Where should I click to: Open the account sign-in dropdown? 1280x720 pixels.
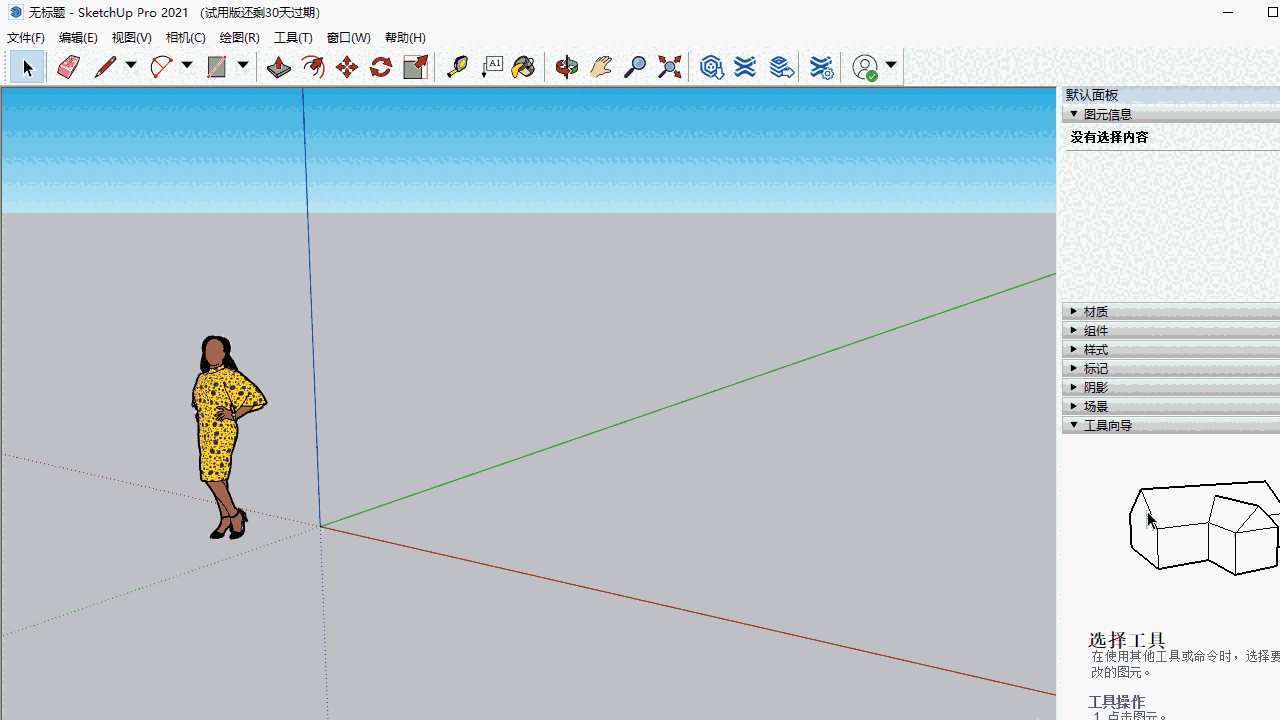(x=889, y=67)
